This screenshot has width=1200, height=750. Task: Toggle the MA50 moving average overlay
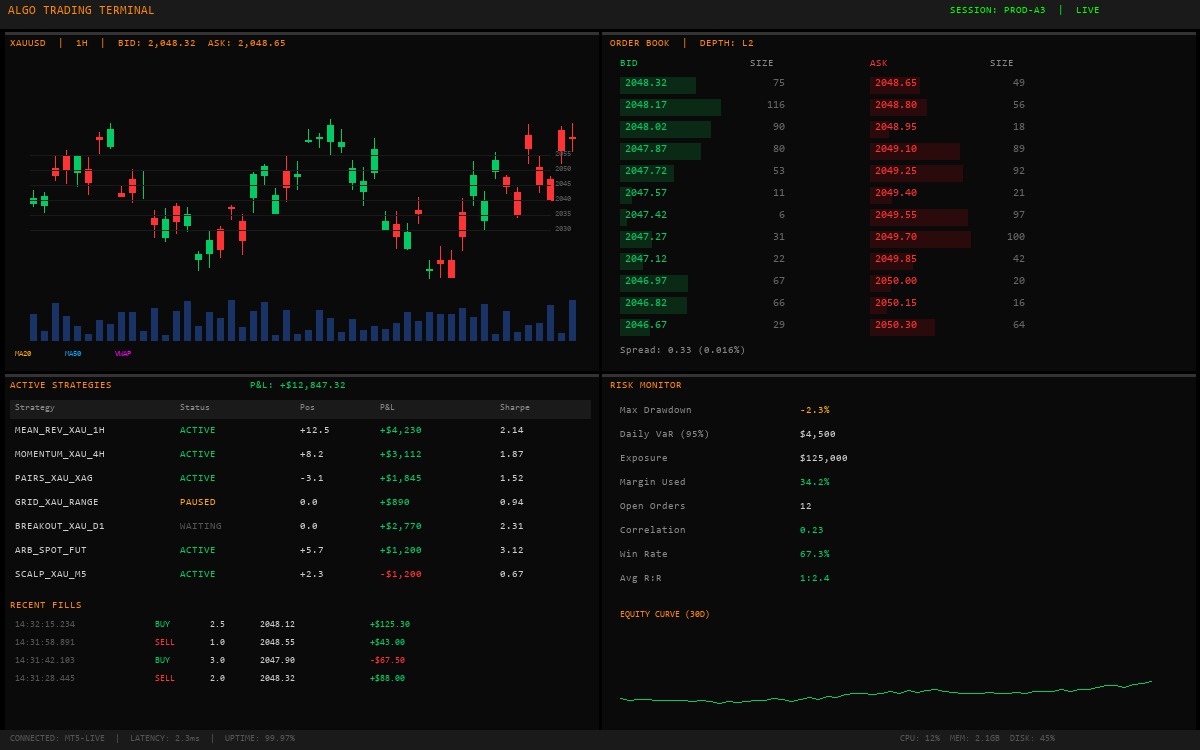72,352
